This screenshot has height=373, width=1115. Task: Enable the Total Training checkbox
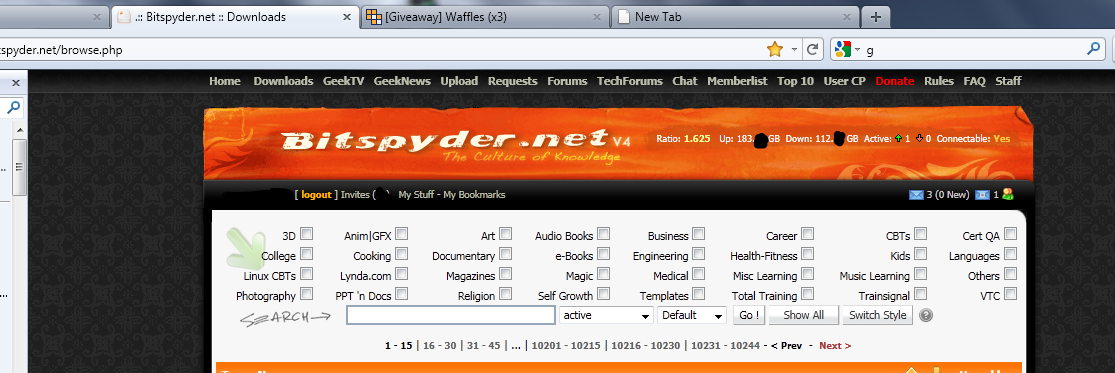click(807, 293)
